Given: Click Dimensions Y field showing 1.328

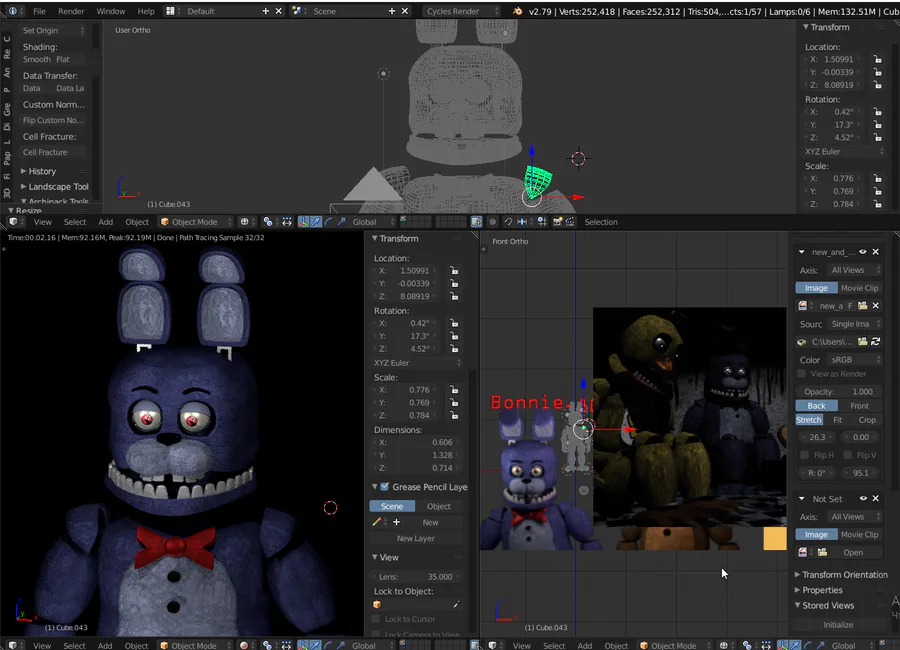Looking at the screenshot, I should coord(416,455).
